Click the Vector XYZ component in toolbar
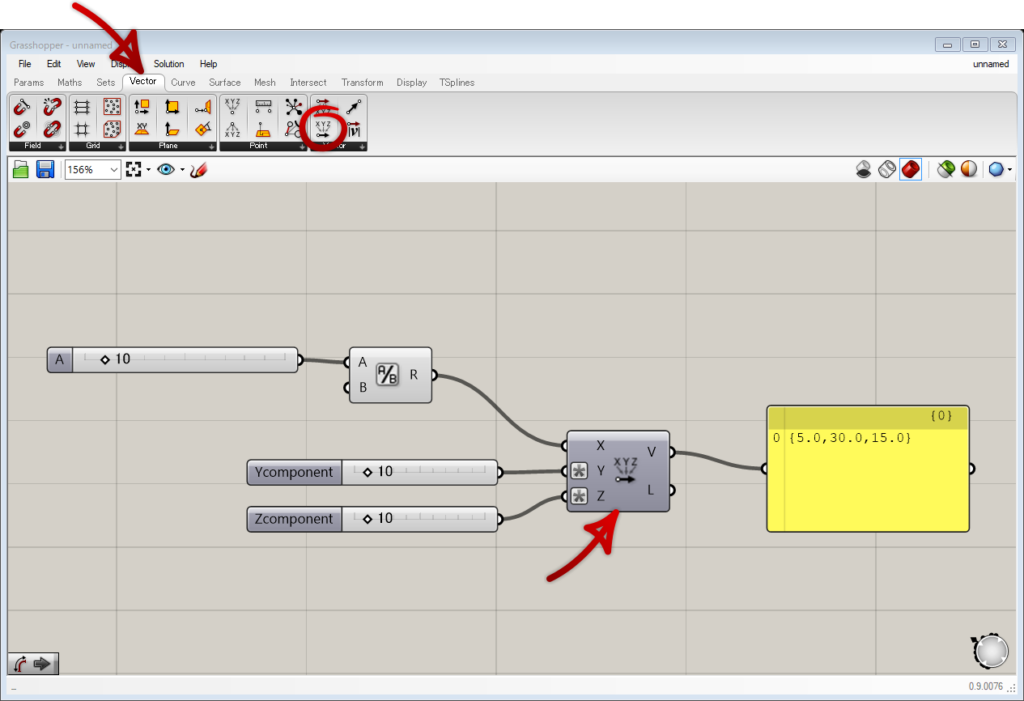 click(323, 129)
